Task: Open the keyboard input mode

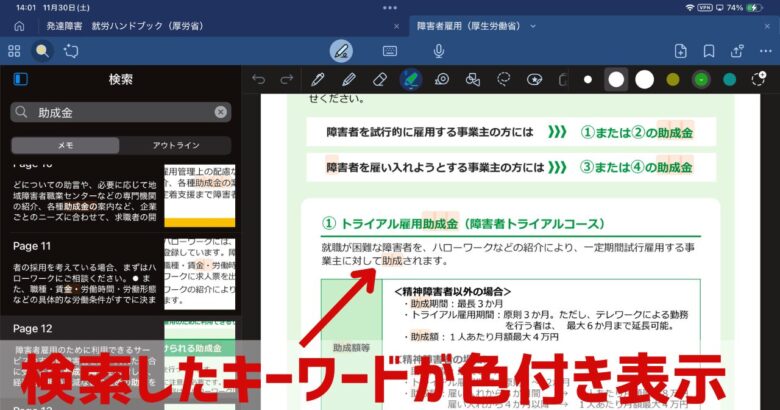Action: 390,51
